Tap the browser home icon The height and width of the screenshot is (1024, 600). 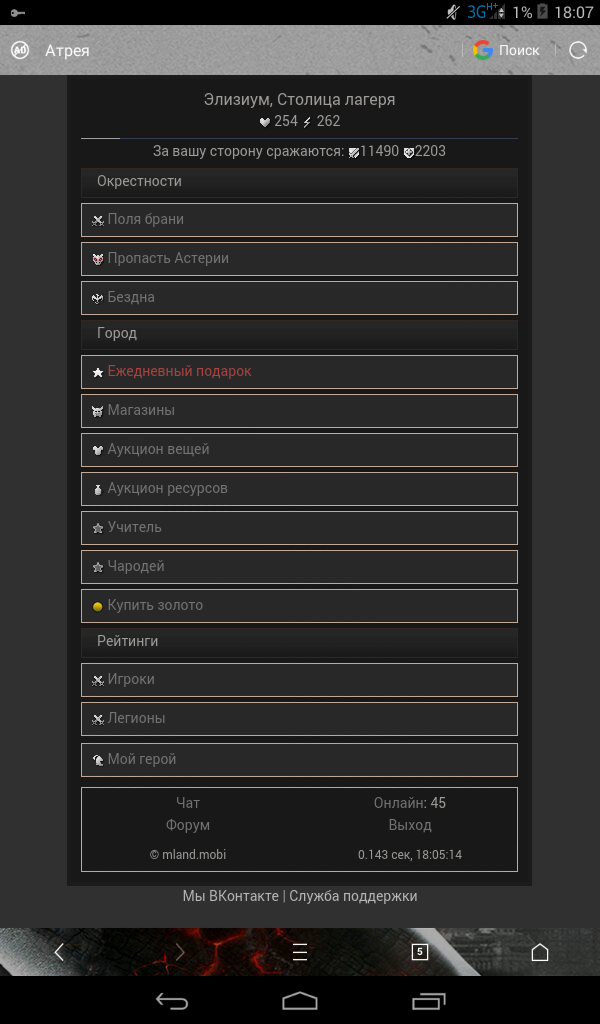[x=540, y=952]
